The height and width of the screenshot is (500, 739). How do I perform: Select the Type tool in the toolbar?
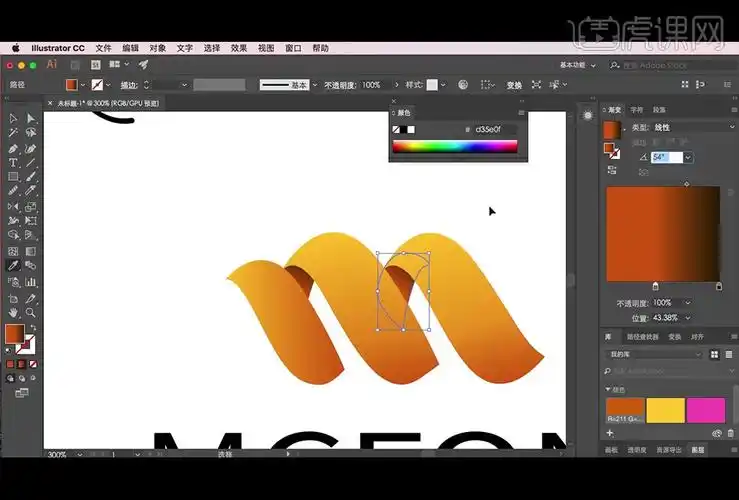pos(13,162)
